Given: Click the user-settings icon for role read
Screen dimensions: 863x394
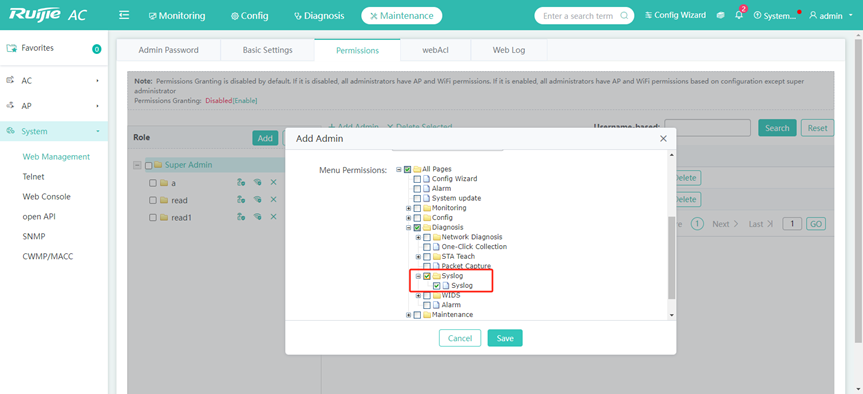Looking at the screenshot, I should pos(241,200).
